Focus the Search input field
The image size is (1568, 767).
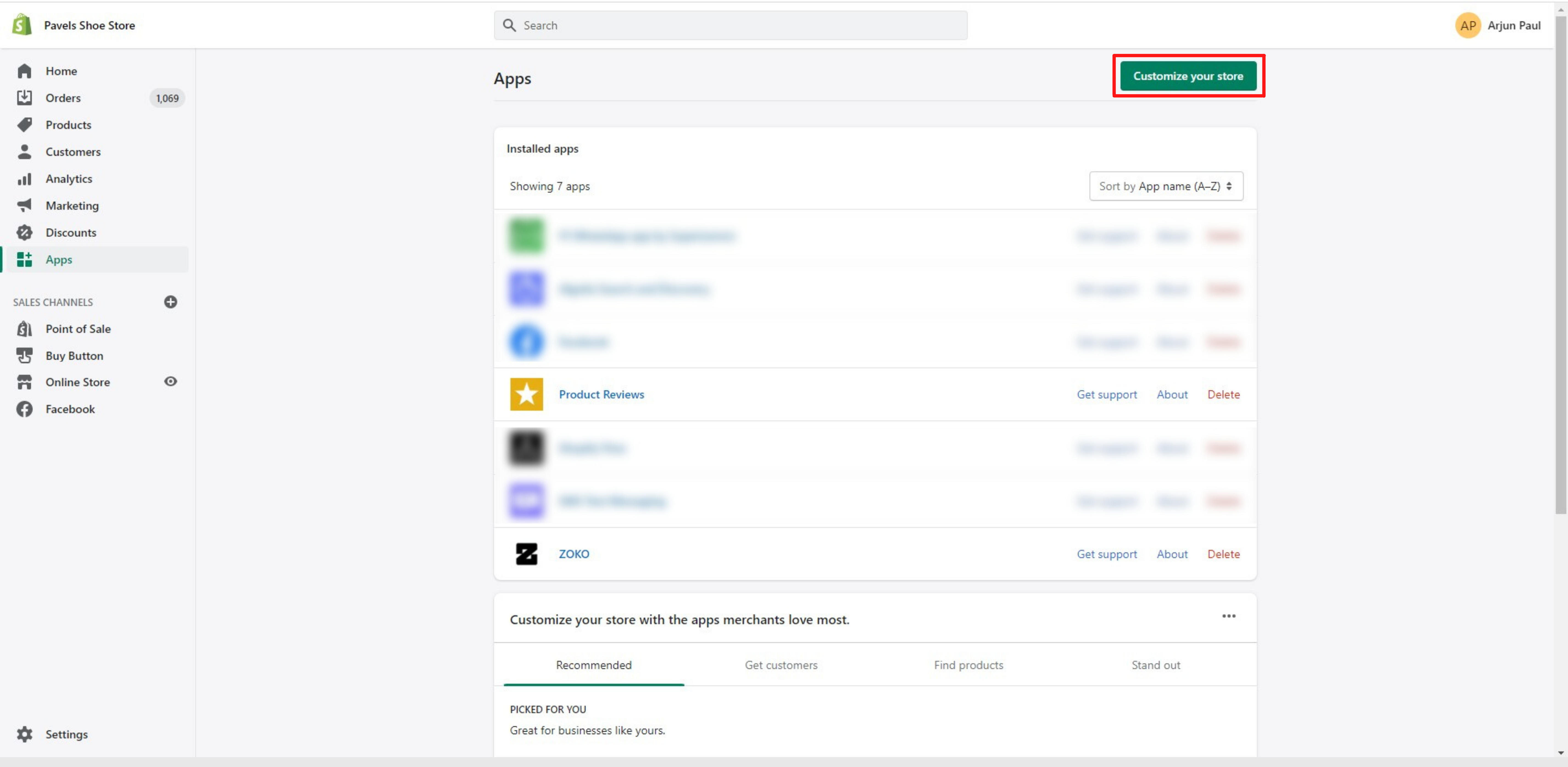click(730, 25)
